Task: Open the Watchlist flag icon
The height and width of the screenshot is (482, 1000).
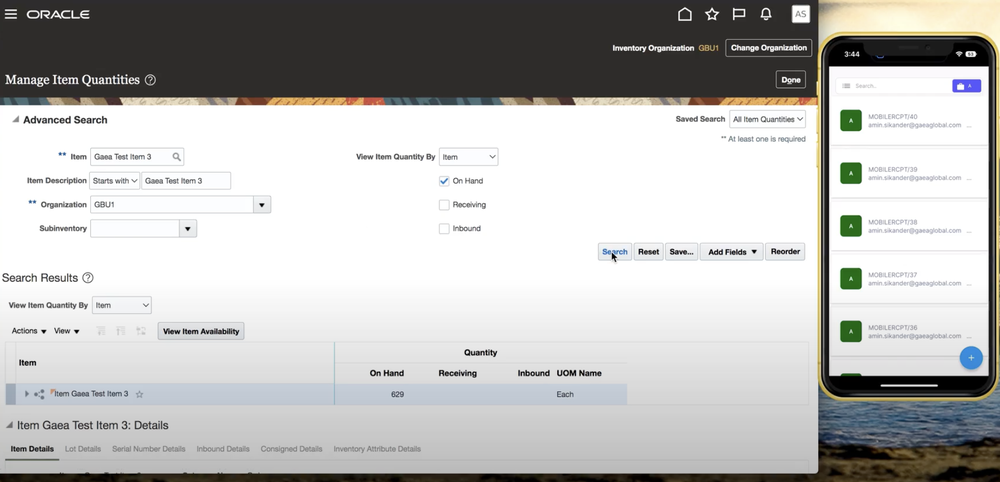Action: point(739,14)
